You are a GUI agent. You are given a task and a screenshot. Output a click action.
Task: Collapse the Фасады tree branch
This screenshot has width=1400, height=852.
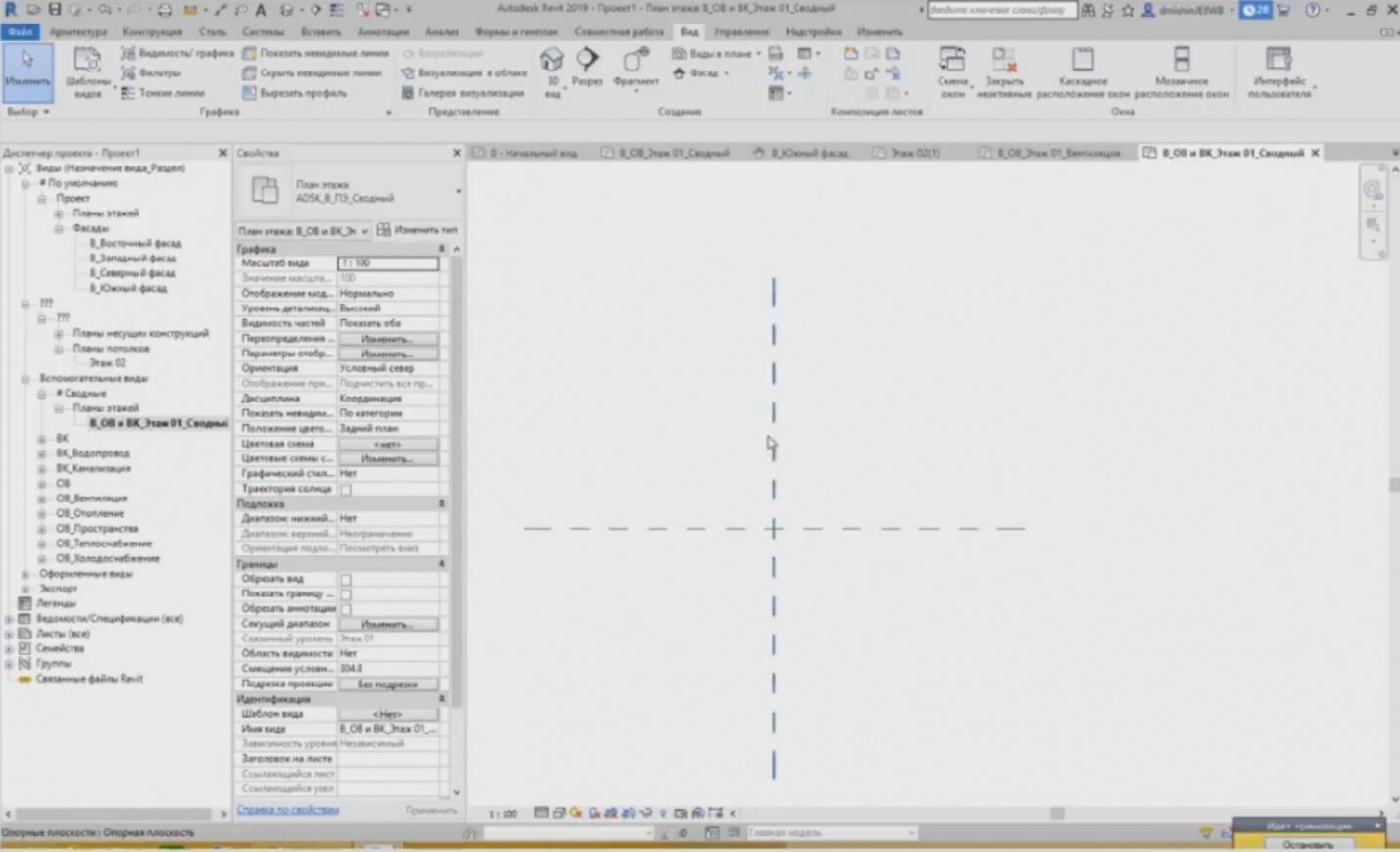(x=59, y=228)
